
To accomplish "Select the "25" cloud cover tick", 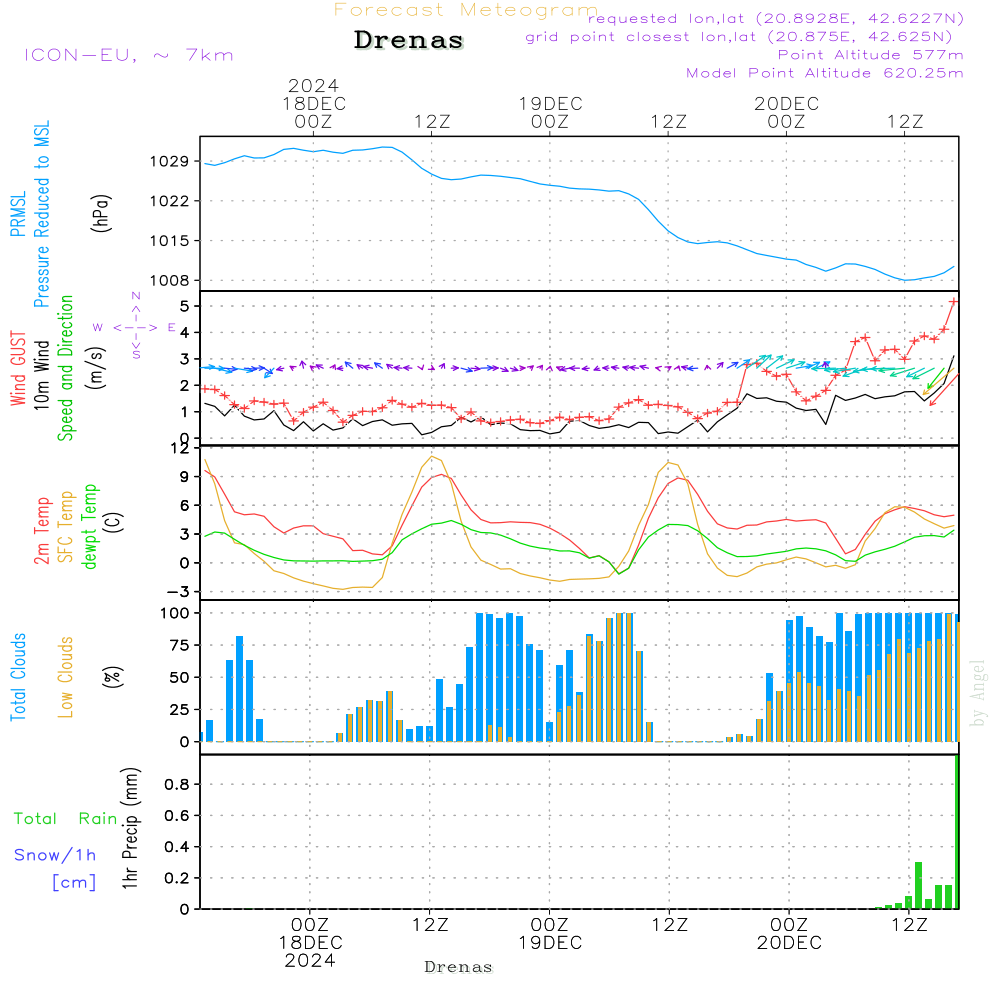I will [x=180, y=709].
